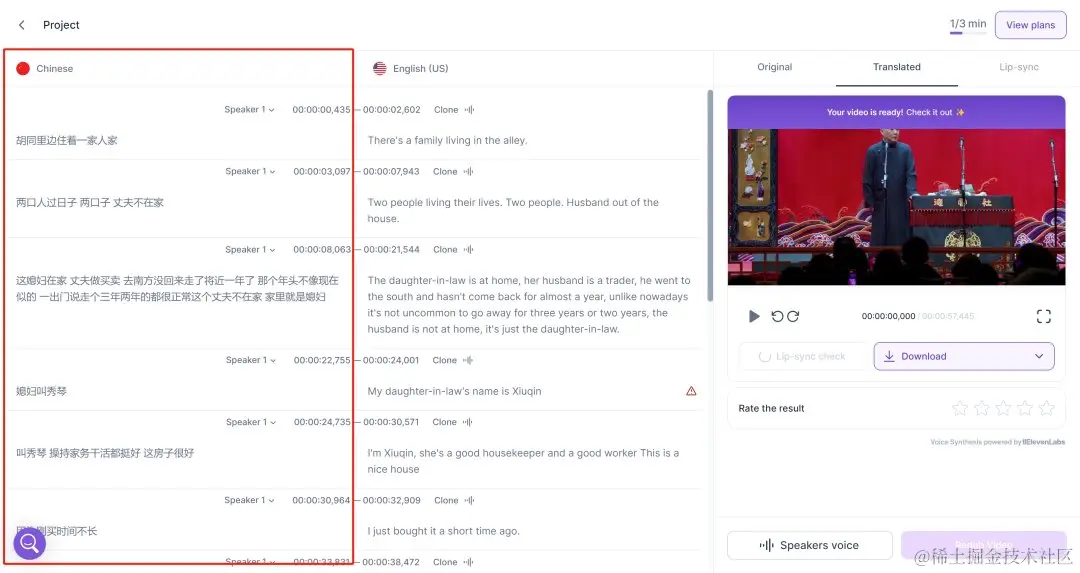
Task: Rewind the video with back arrow
Action: (777, 316)
